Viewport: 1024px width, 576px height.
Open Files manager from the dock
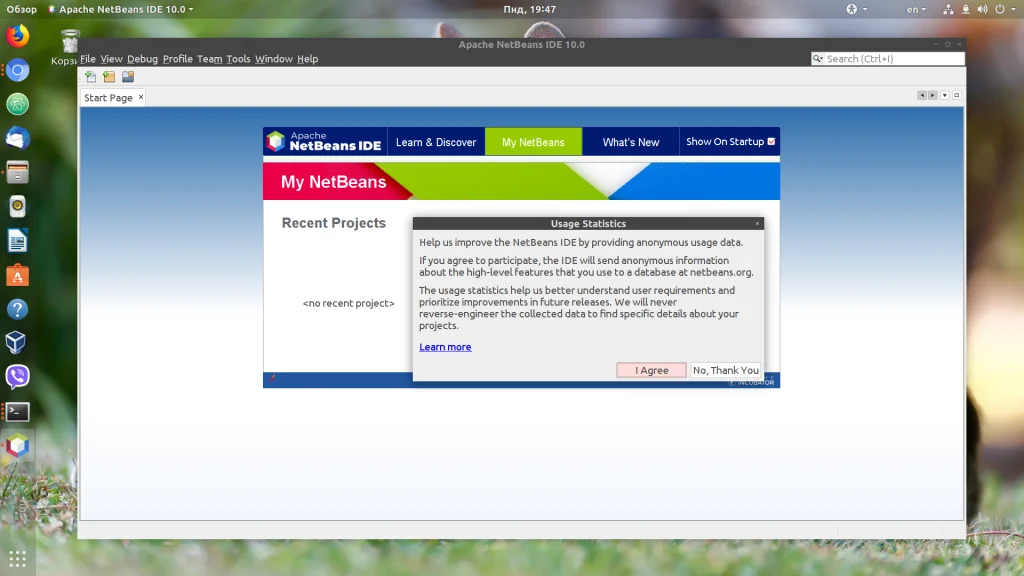[18, 172]
